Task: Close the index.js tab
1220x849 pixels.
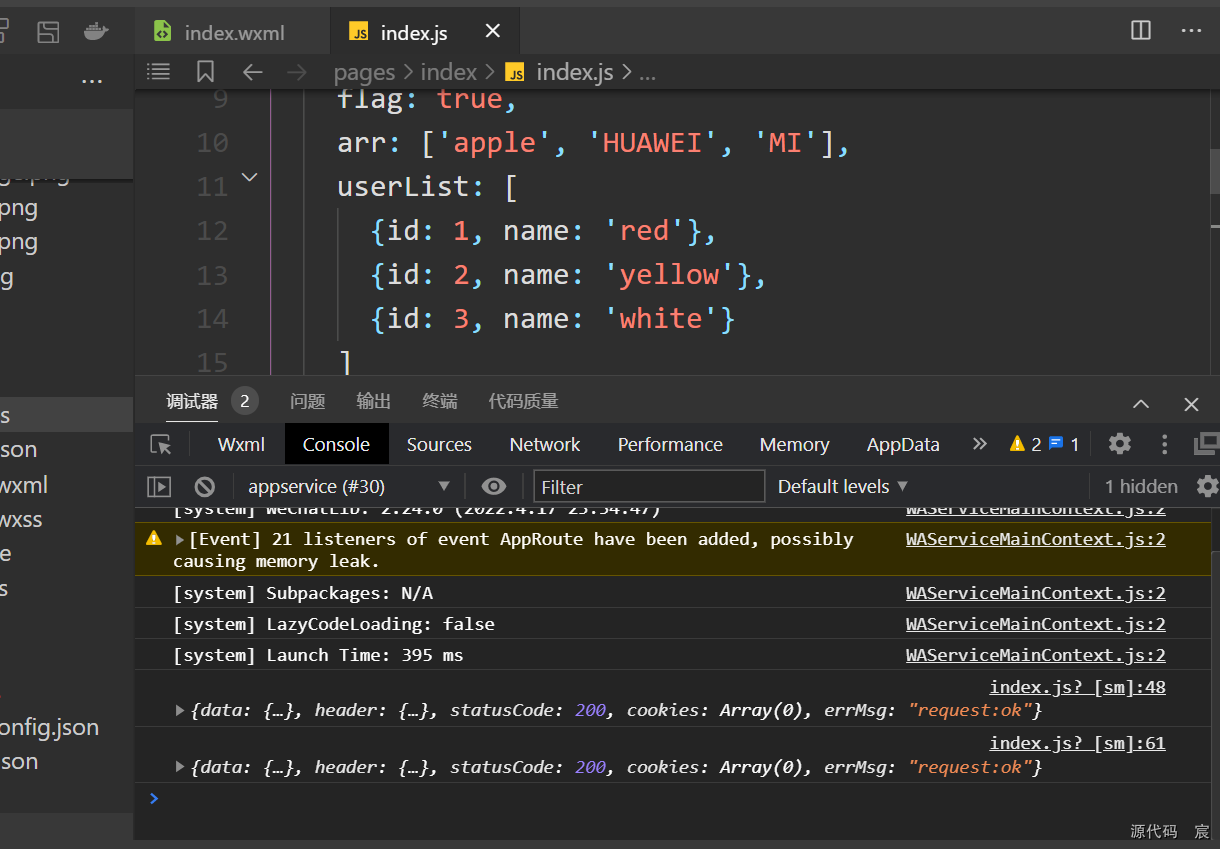Action: point(492,32)
